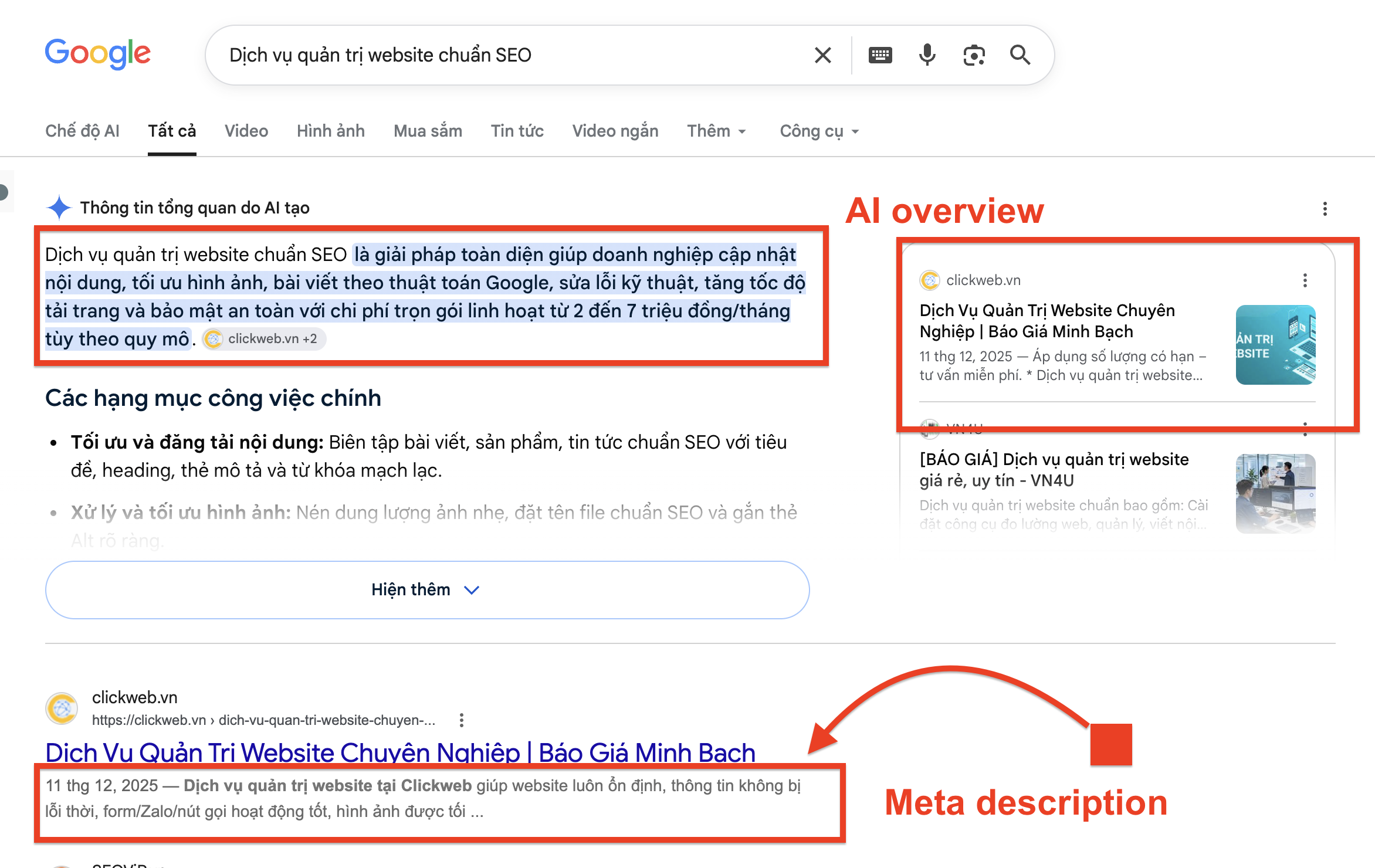Image resolution: width=1375 pixels, height=868 pixels.
Task: Click 'Xử lý và tối ưu hình ảnh:' bullet
Action: click(181, 513)
